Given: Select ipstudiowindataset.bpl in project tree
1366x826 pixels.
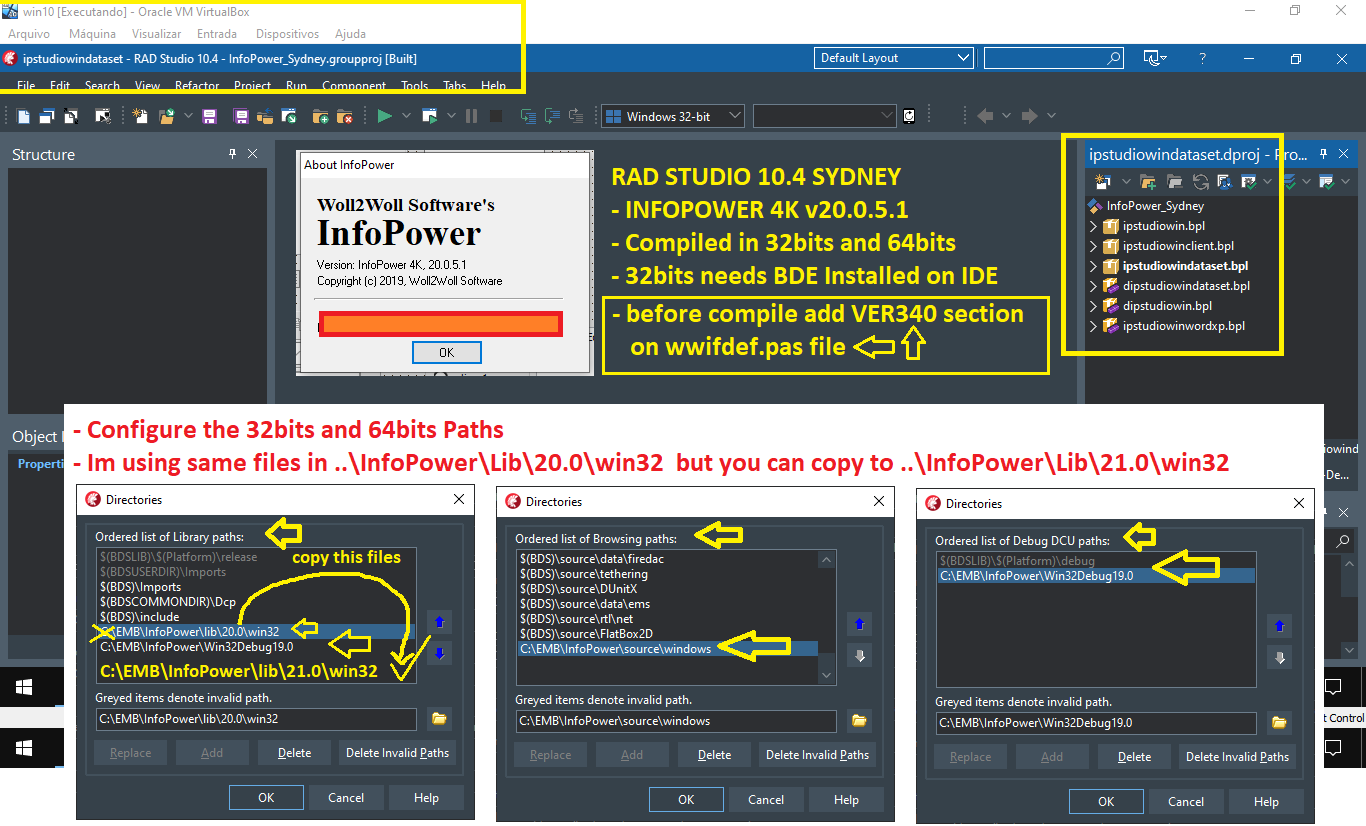Looking at the screenshot, I should [x=1185, y=266].
